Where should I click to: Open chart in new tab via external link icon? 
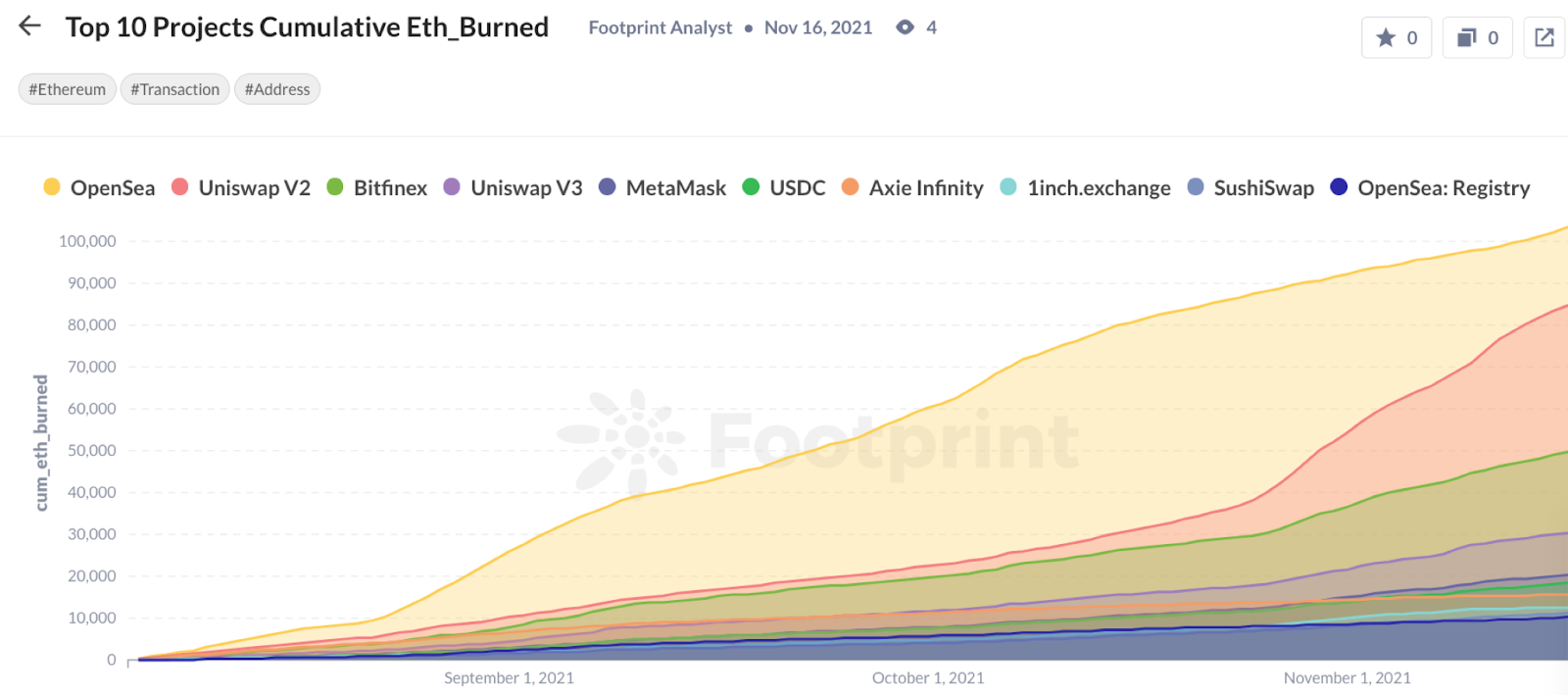point(1545,37)
